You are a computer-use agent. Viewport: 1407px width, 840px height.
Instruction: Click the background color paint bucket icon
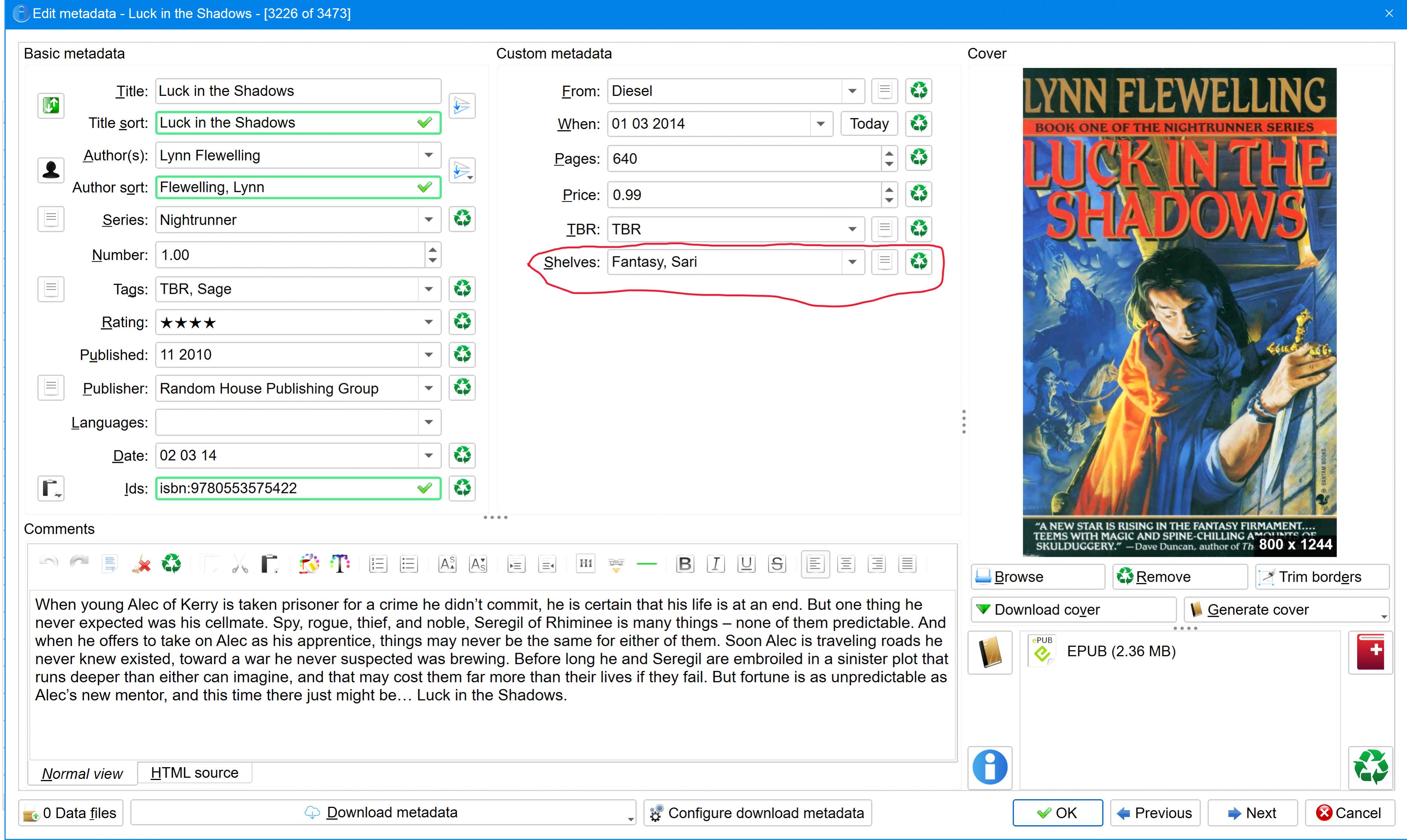[x=309, y=564]
